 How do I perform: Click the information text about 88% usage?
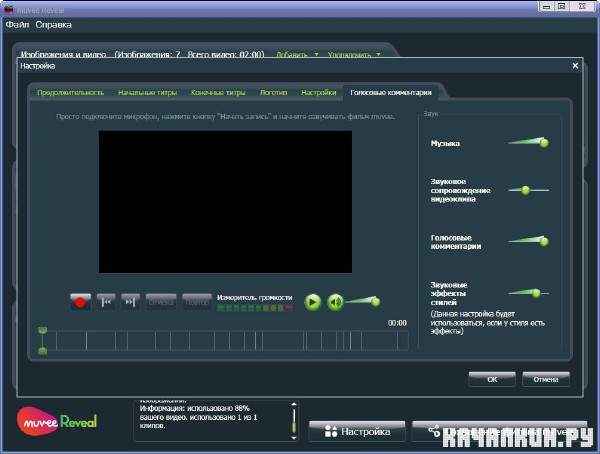coord(198,417)
